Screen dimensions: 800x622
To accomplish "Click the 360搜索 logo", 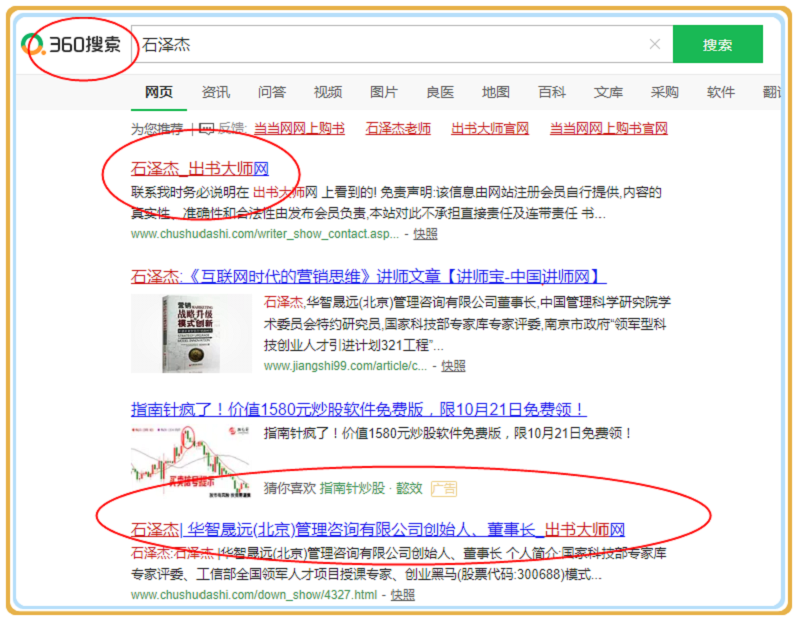I will coord(74,45).
